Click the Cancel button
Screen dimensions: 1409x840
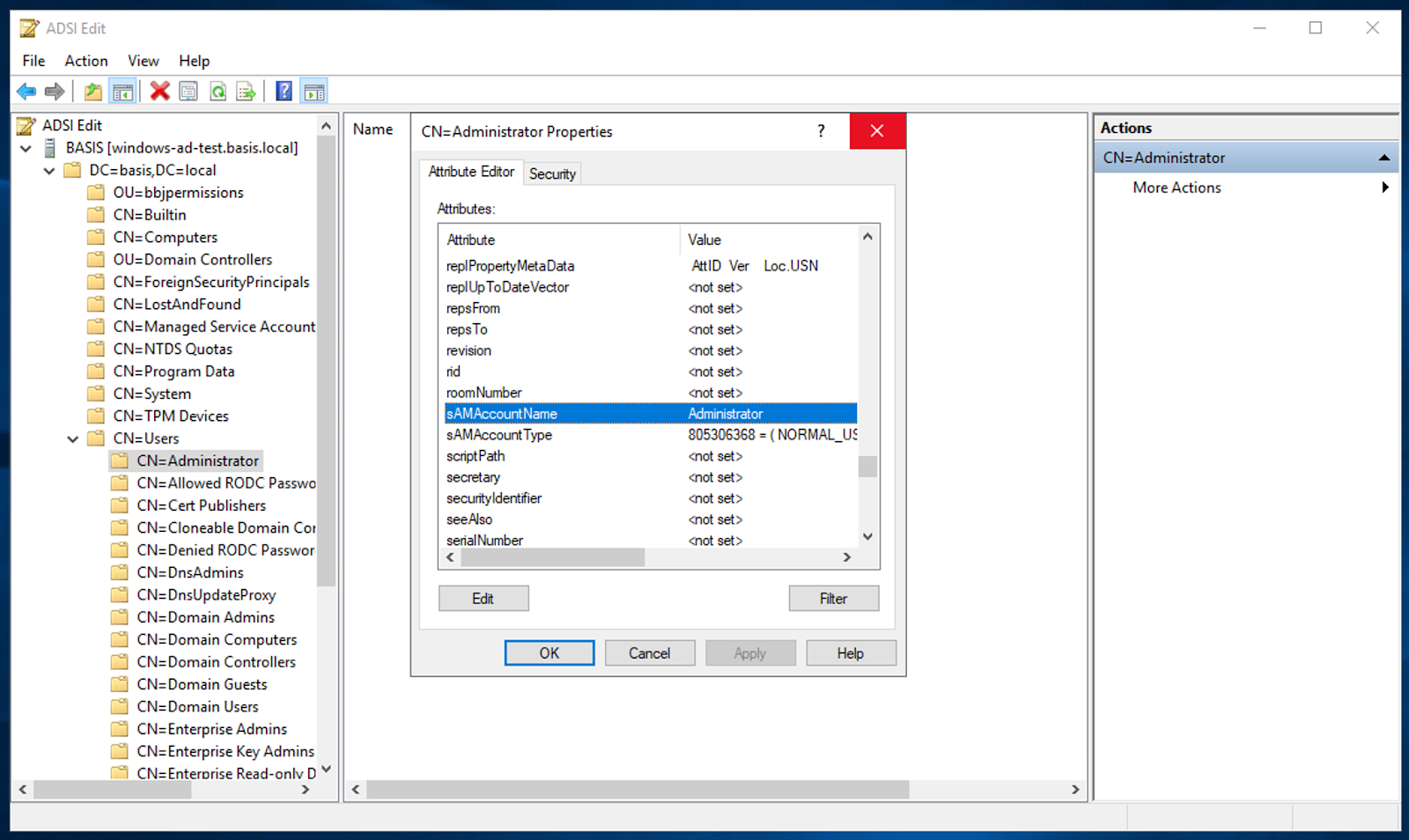[650, 653]
